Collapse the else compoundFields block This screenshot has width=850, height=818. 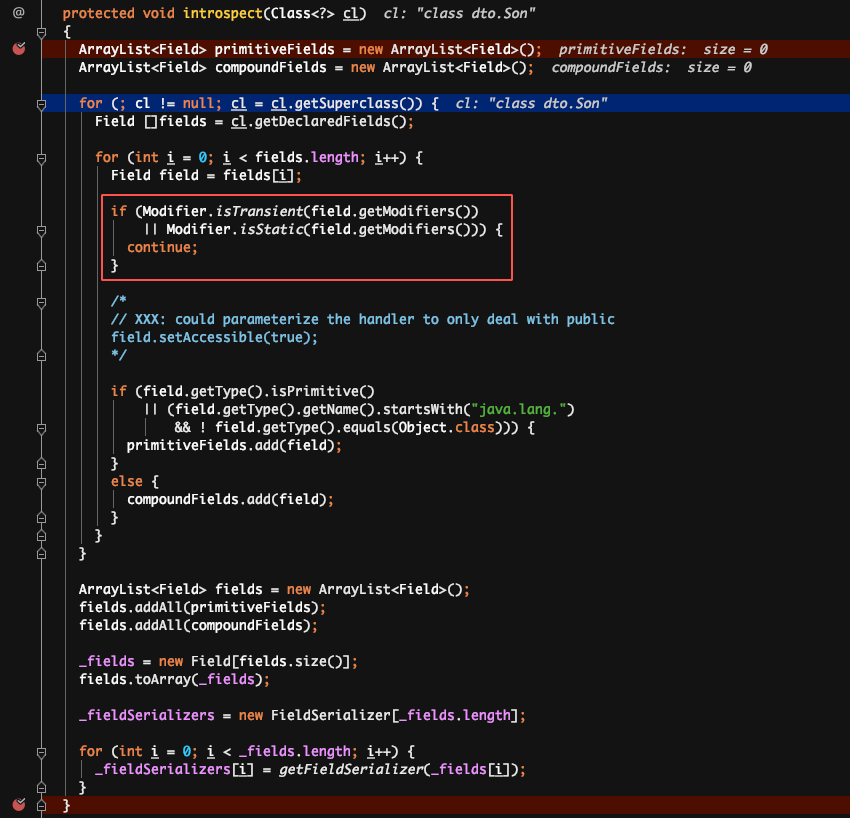[41, 481]
